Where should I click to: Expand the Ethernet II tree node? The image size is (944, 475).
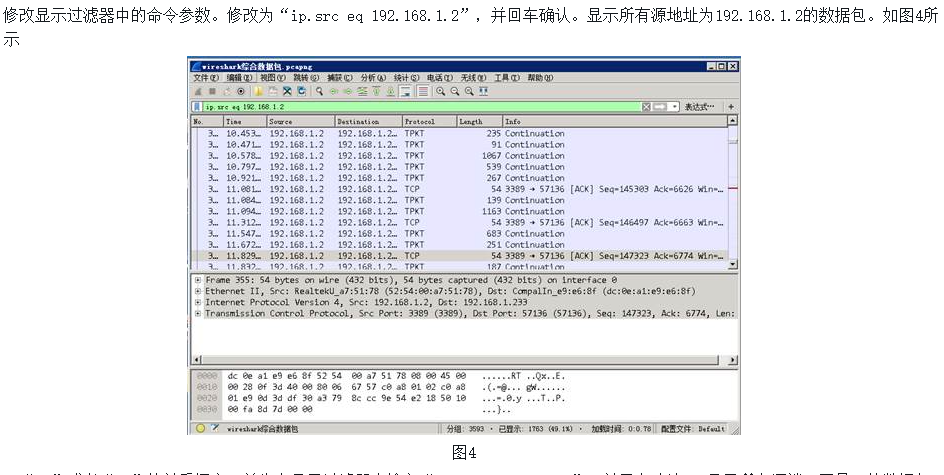tap(197, 291)
